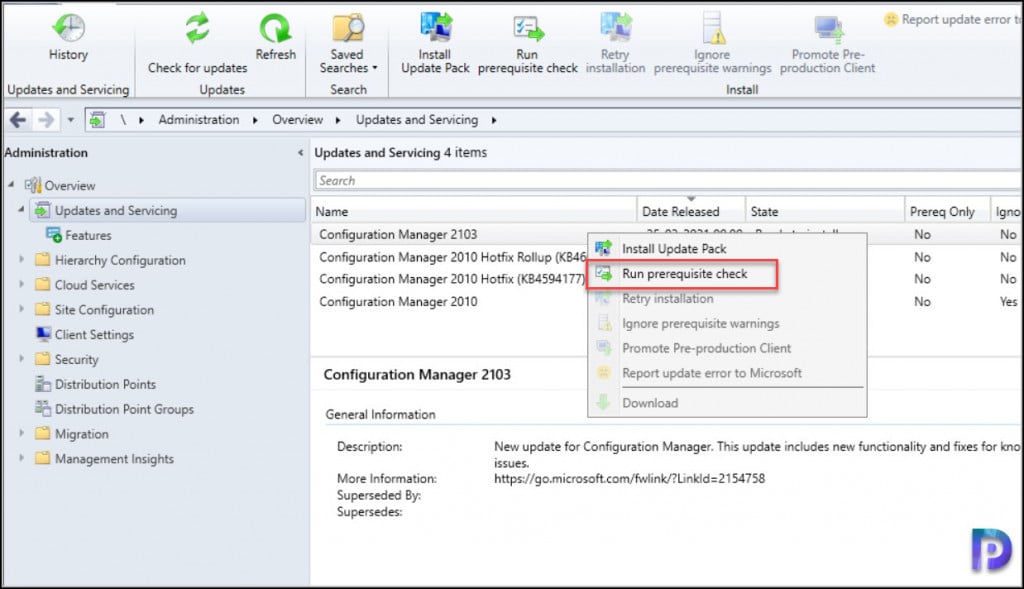Go back with the navigation arrow
The image size is (1024, 589).
[18, 119]
